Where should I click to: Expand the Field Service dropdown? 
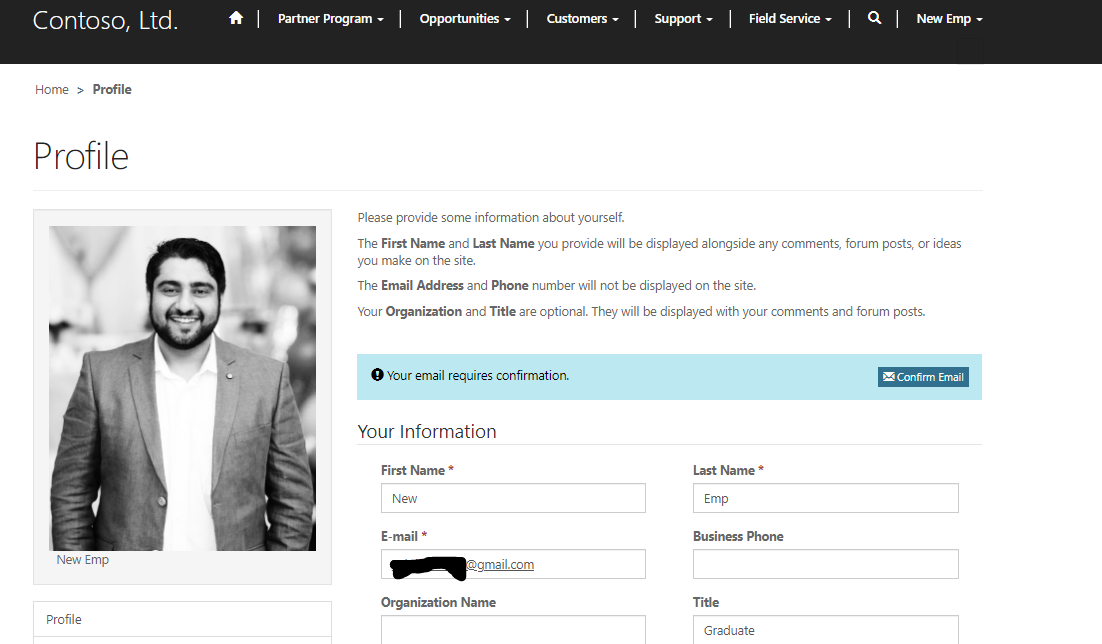[789, 18]
